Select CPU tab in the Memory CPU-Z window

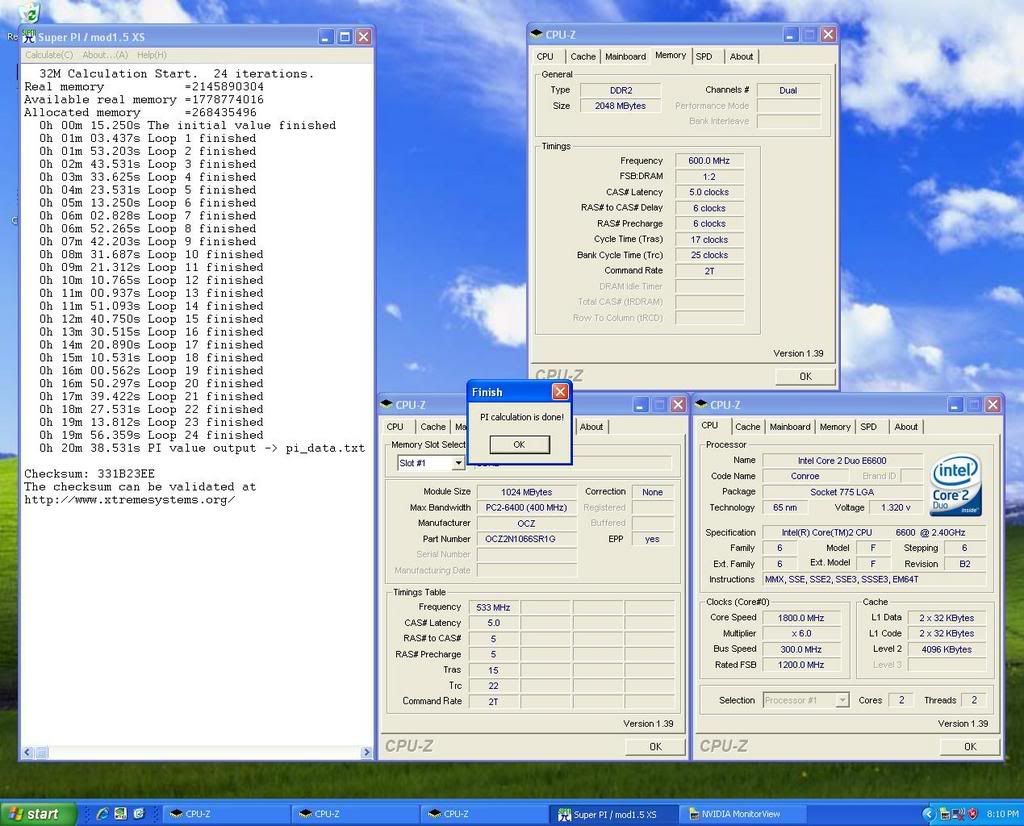coord(545,57)
